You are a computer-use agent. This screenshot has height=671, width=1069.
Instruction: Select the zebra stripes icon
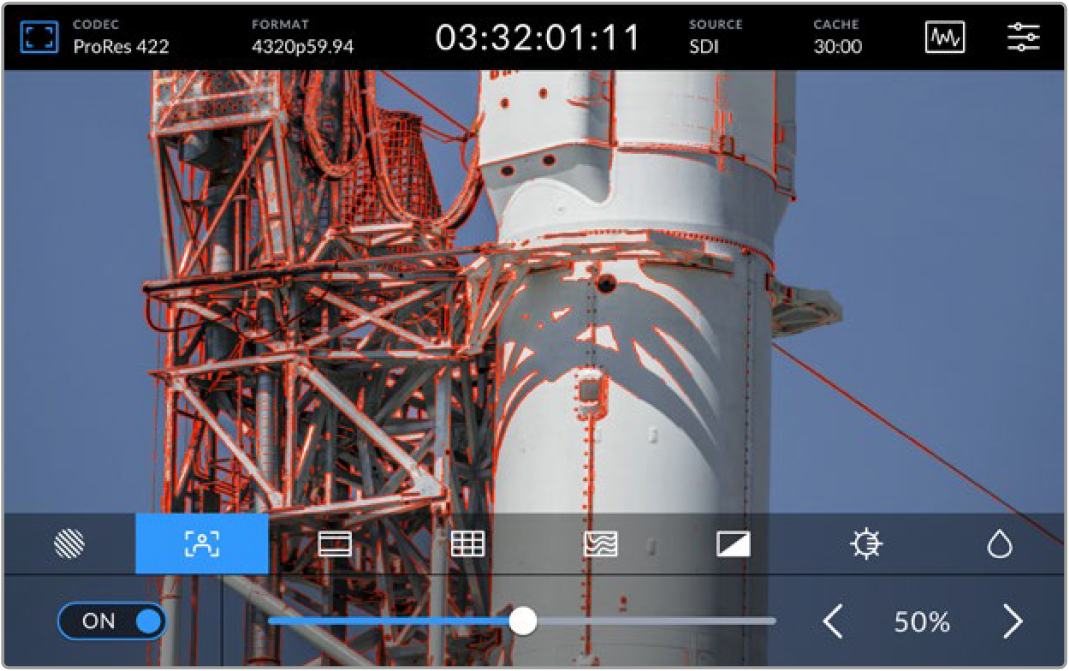pos(69,544)
